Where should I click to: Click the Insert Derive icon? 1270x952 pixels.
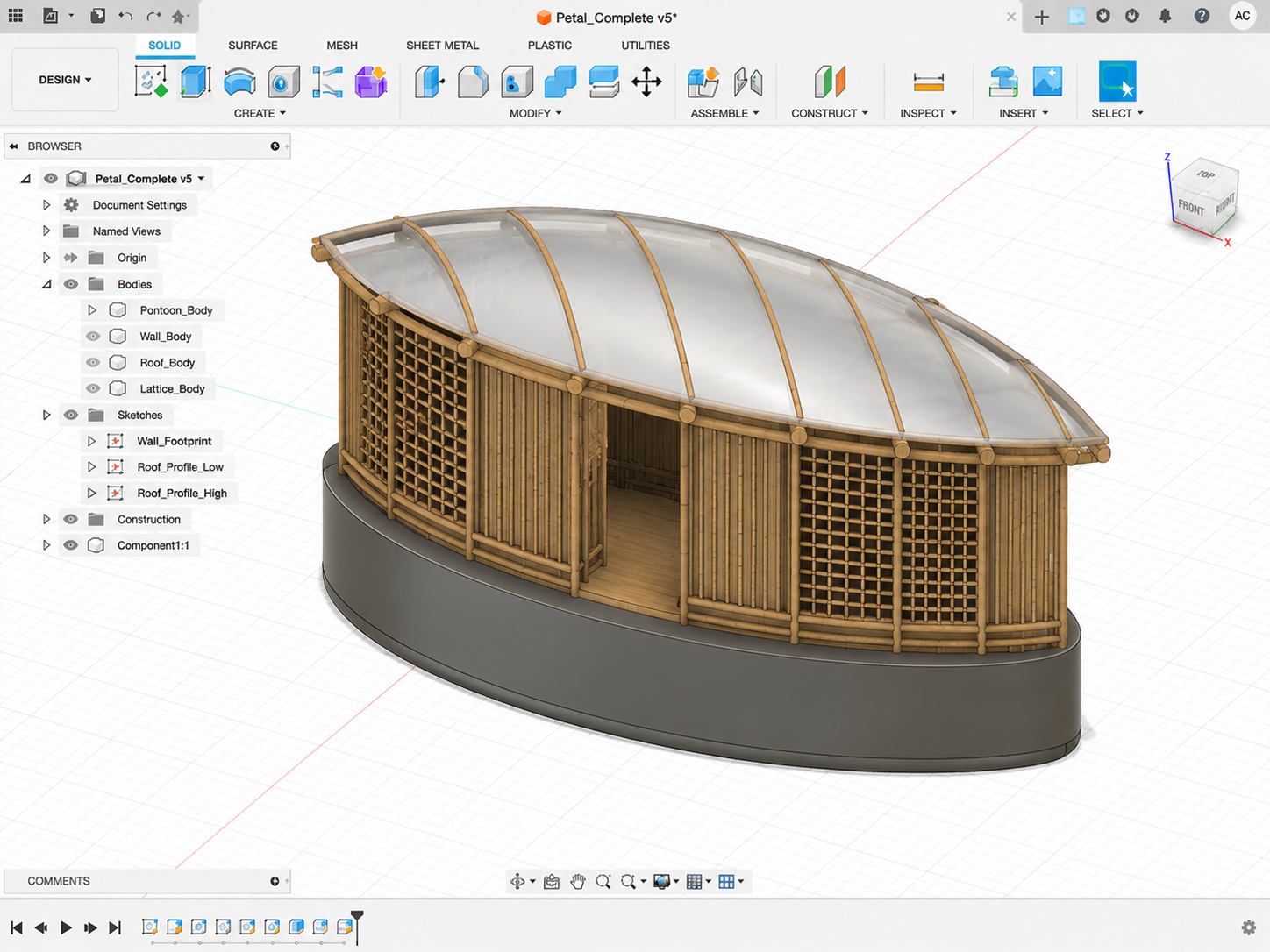point(1003,82)
